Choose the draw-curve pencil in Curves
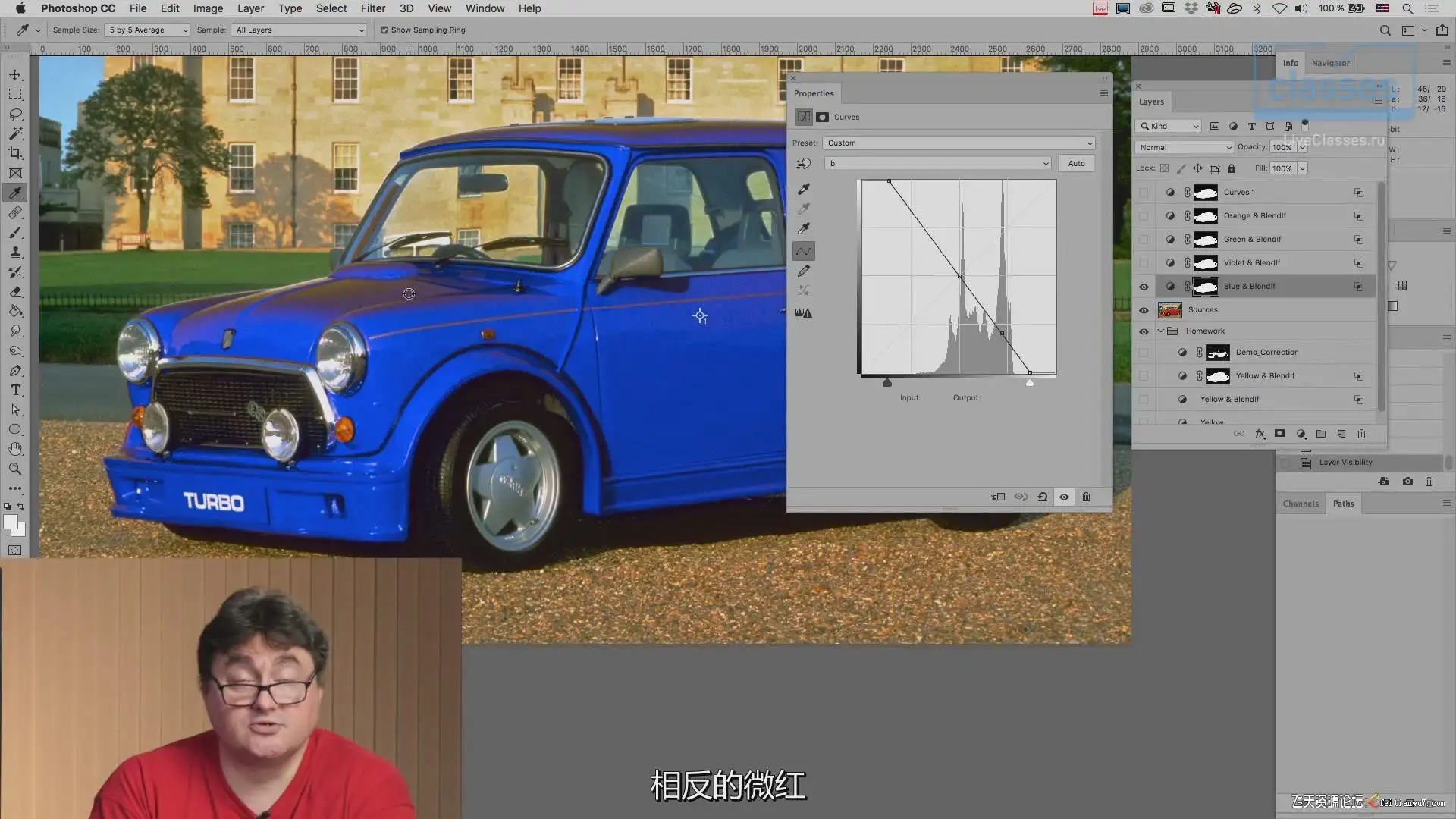Screen dimensions: 1456x819 coord(804,271)
